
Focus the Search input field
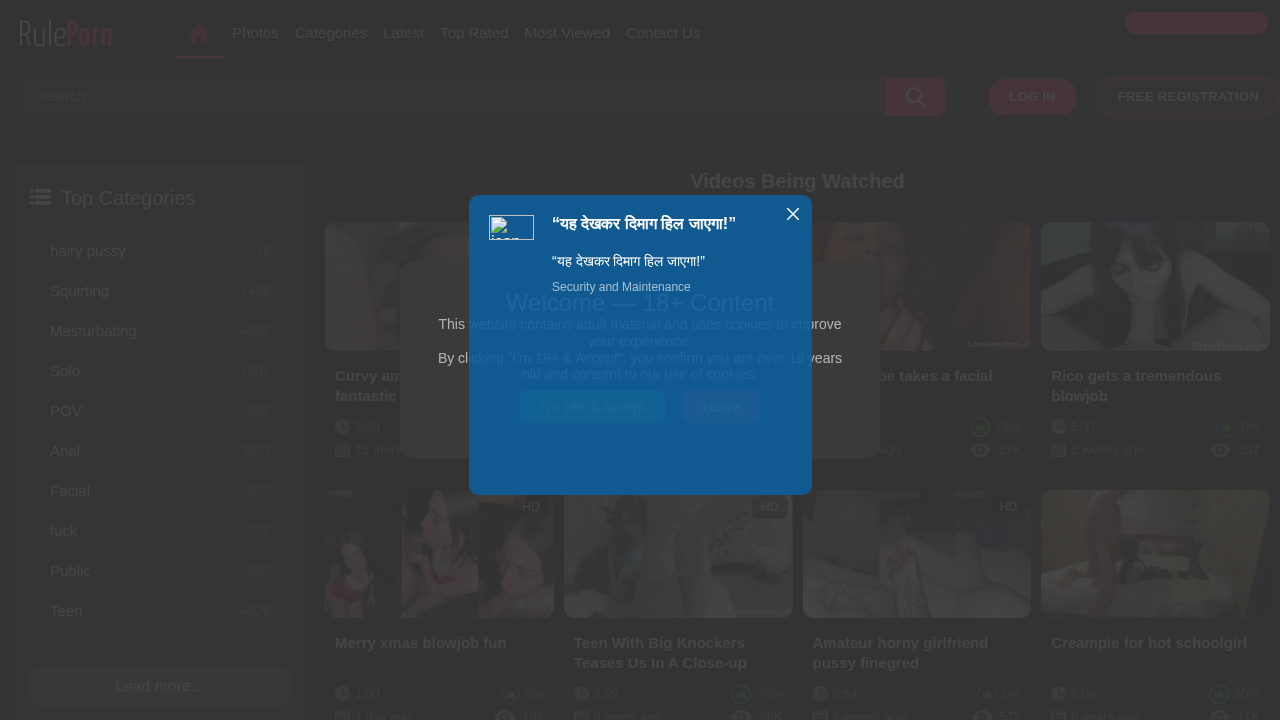[453, 96]
